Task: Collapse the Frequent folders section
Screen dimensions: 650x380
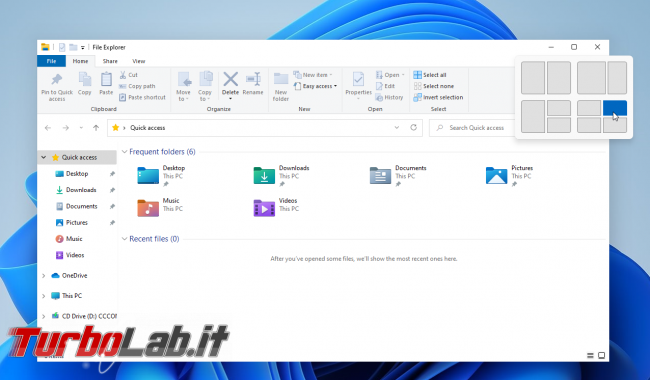Action: 124,152
